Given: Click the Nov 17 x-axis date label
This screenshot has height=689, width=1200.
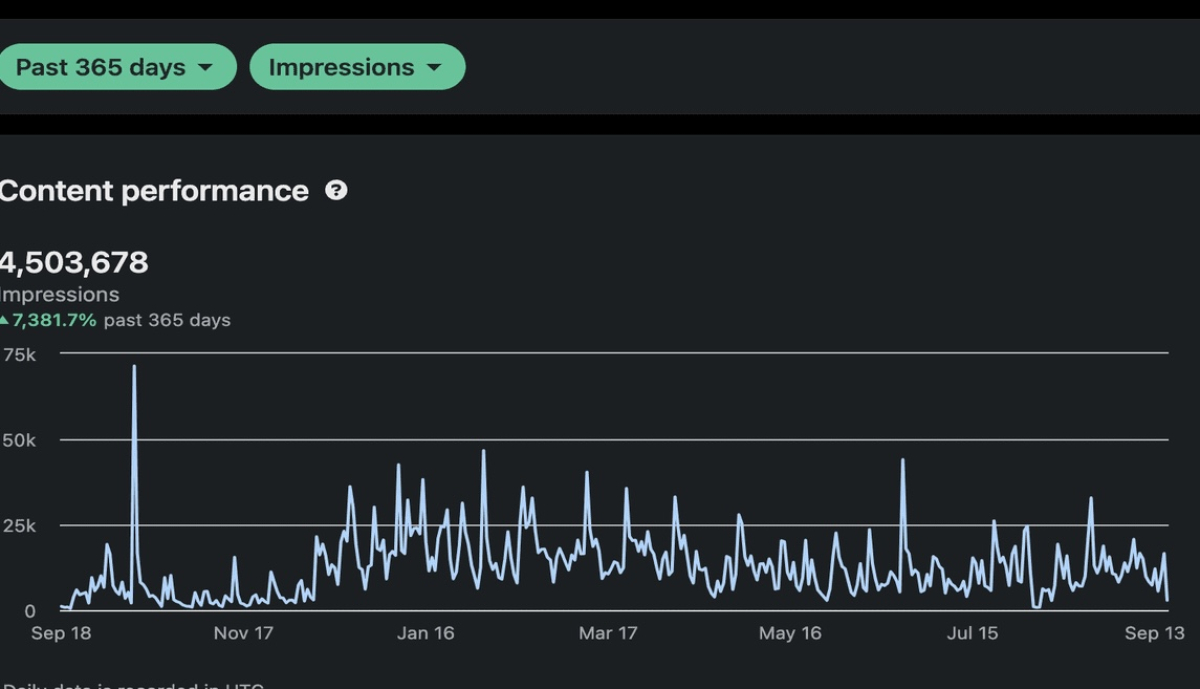Looking at the screenshot, I should 243,633.
